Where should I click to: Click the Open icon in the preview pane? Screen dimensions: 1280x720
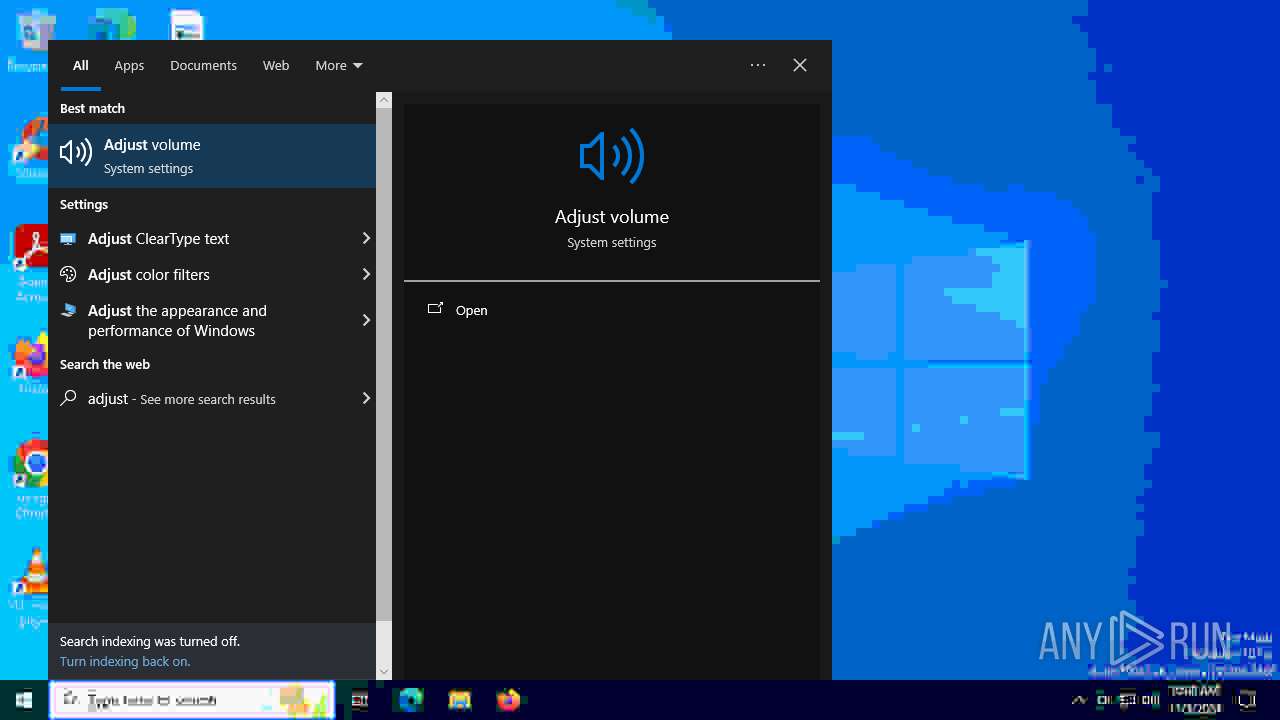click(435, 309)
